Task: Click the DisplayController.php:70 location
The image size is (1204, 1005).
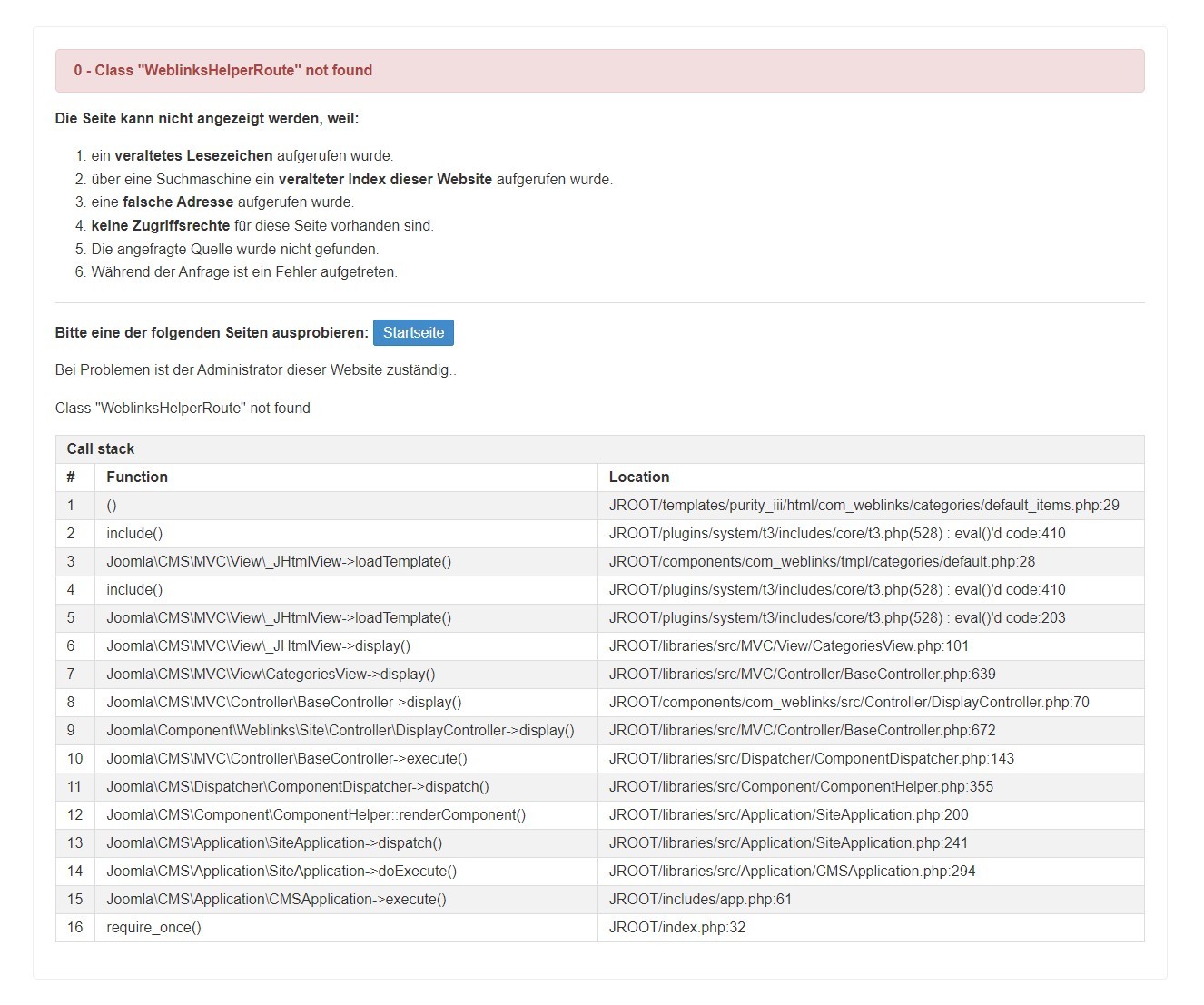Action: click(x=849, y=702)
